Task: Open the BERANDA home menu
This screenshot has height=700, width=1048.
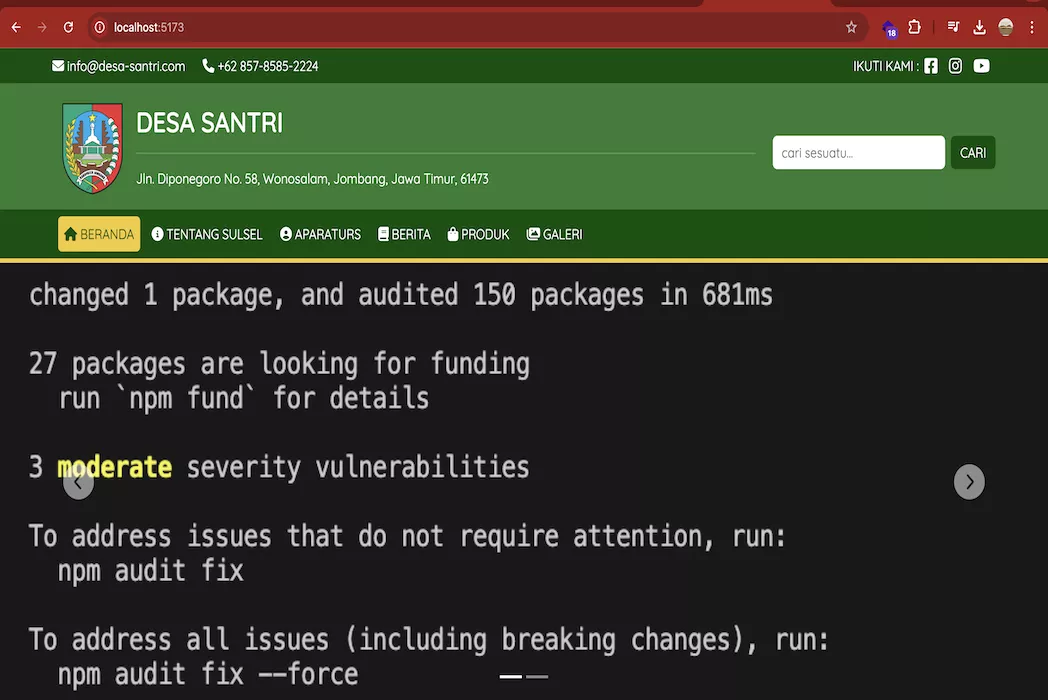Action: click(x=99, y=234)
